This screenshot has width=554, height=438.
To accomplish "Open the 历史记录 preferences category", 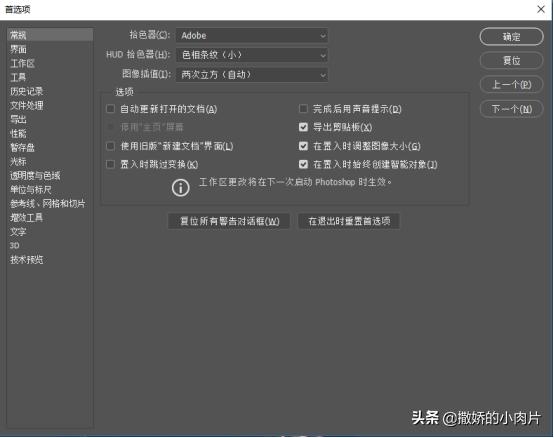I will click(27, 91).
